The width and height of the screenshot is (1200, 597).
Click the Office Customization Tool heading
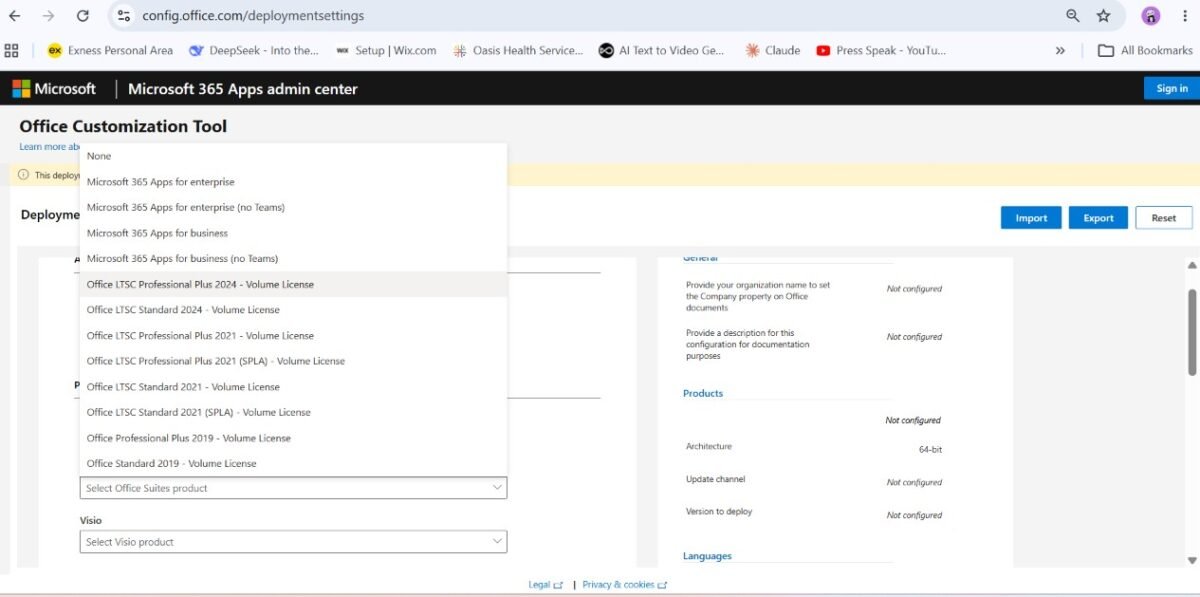click(x=123, y=126)
